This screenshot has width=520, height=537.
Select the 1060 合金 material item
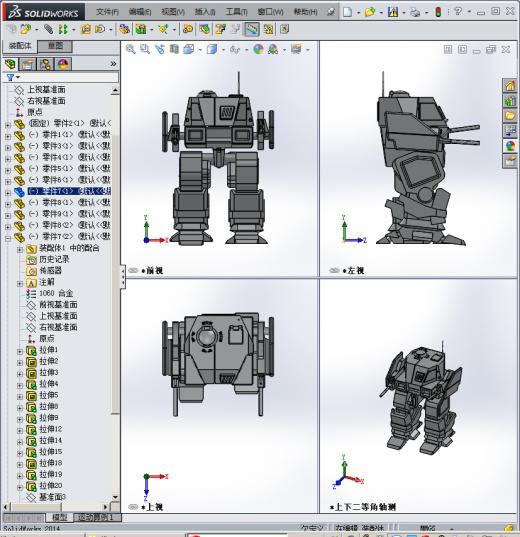(x=56, y=294)
